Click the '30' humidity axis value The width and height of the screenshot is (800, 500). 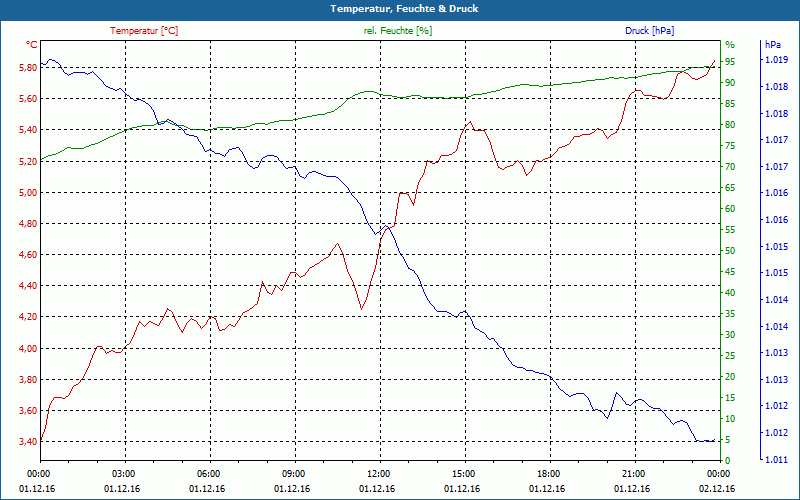730,335
